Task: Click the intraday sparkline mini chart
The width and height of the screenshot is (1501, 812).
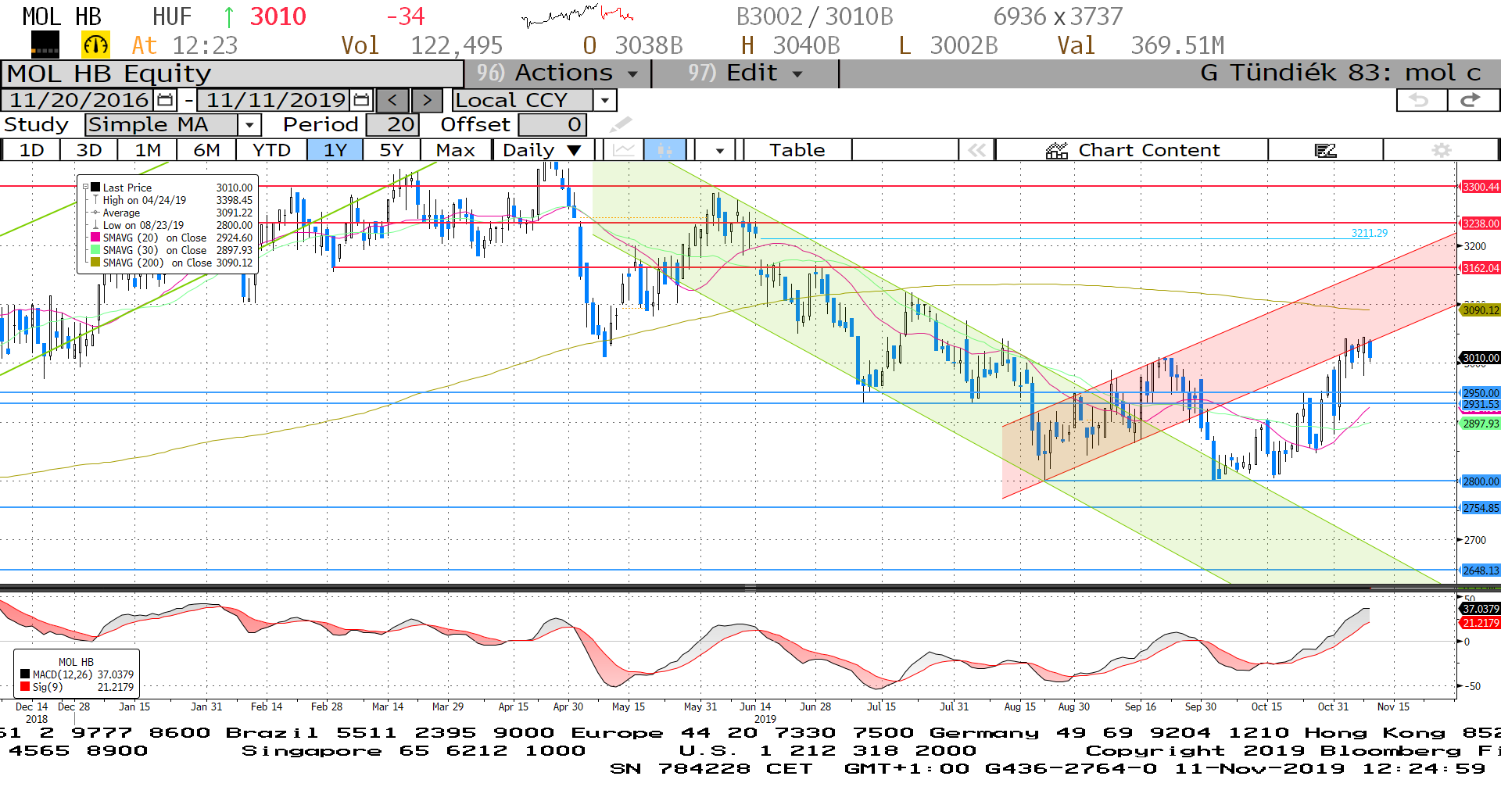Action: (577, 16)
